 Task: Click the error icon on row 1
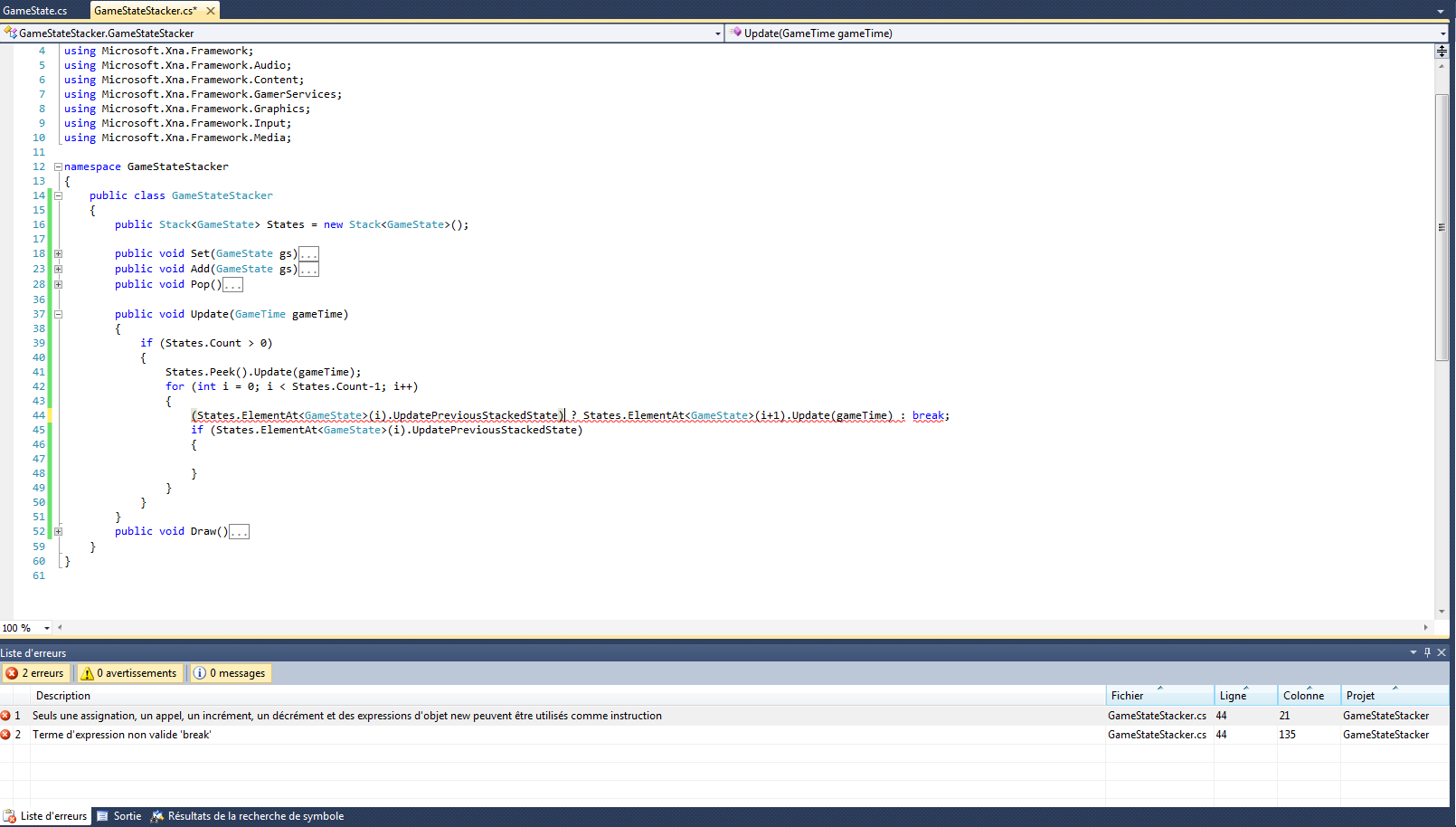coord(6,716)
